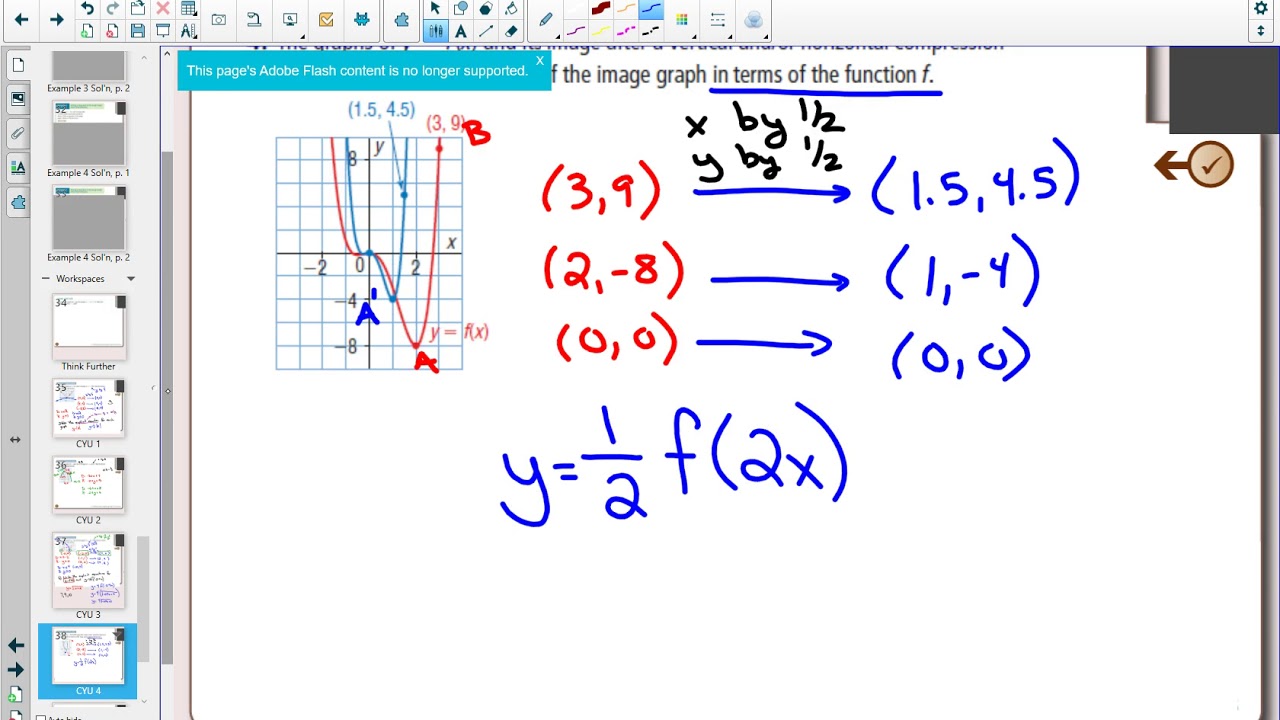This screenshot has width=1280, height=720.
Task: Select the regular polygons tool
Action: coord(485,9)
